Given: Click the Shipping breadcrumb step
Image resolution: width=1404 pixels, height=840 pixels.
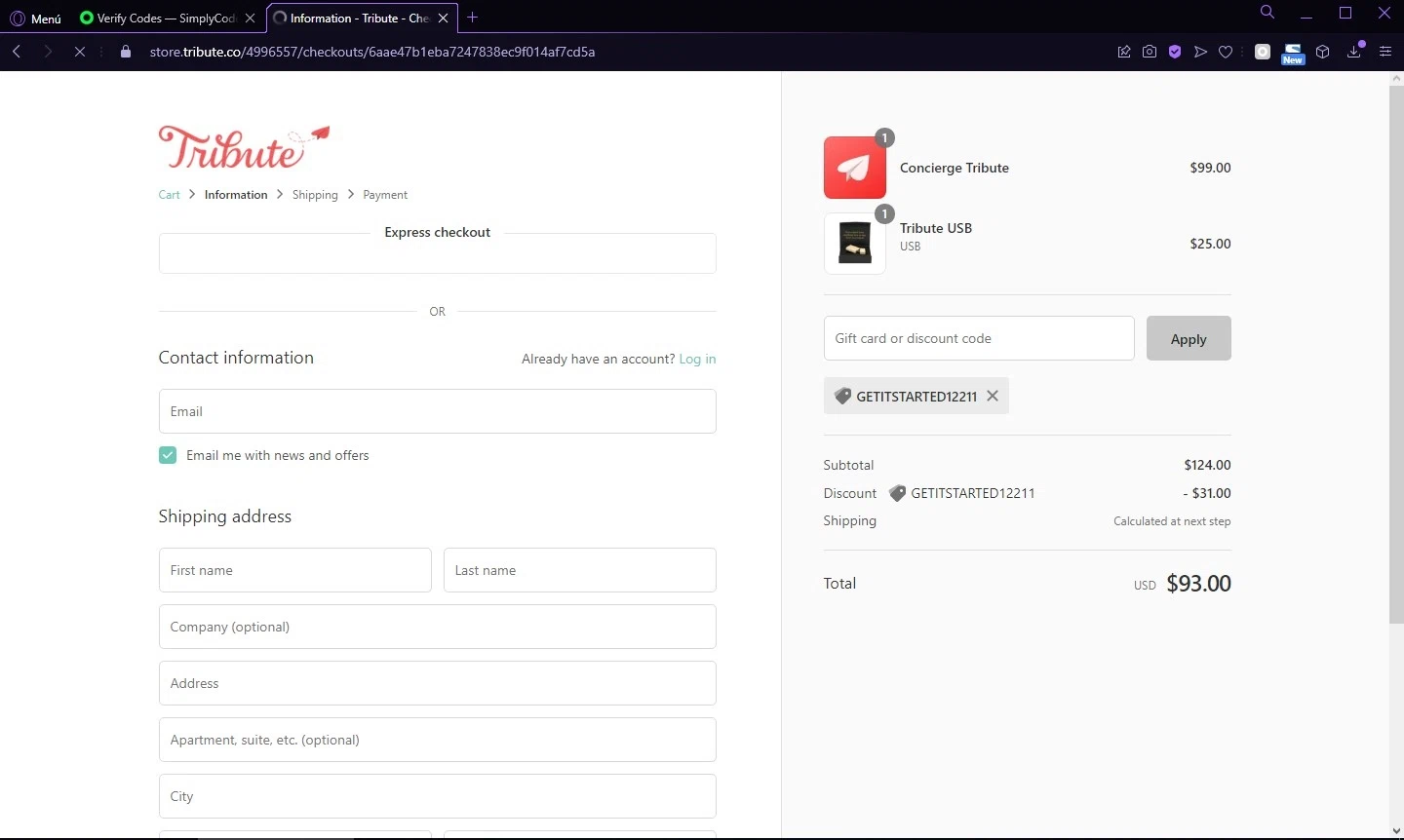Looking at the screenshot, I should click(x=315, y=195).
